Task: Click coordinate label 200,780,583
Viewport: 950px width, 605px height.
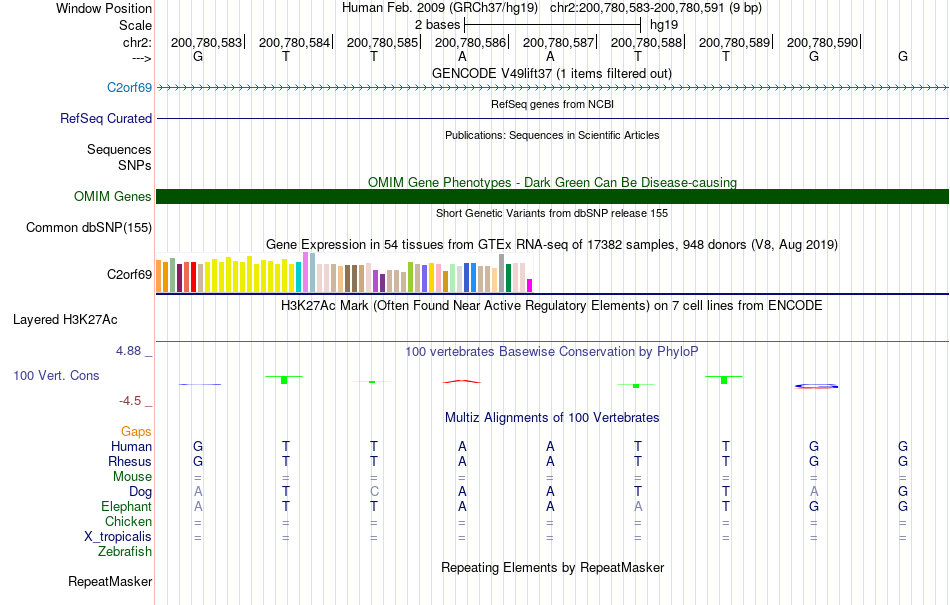Action: click(x=206, y=42)
